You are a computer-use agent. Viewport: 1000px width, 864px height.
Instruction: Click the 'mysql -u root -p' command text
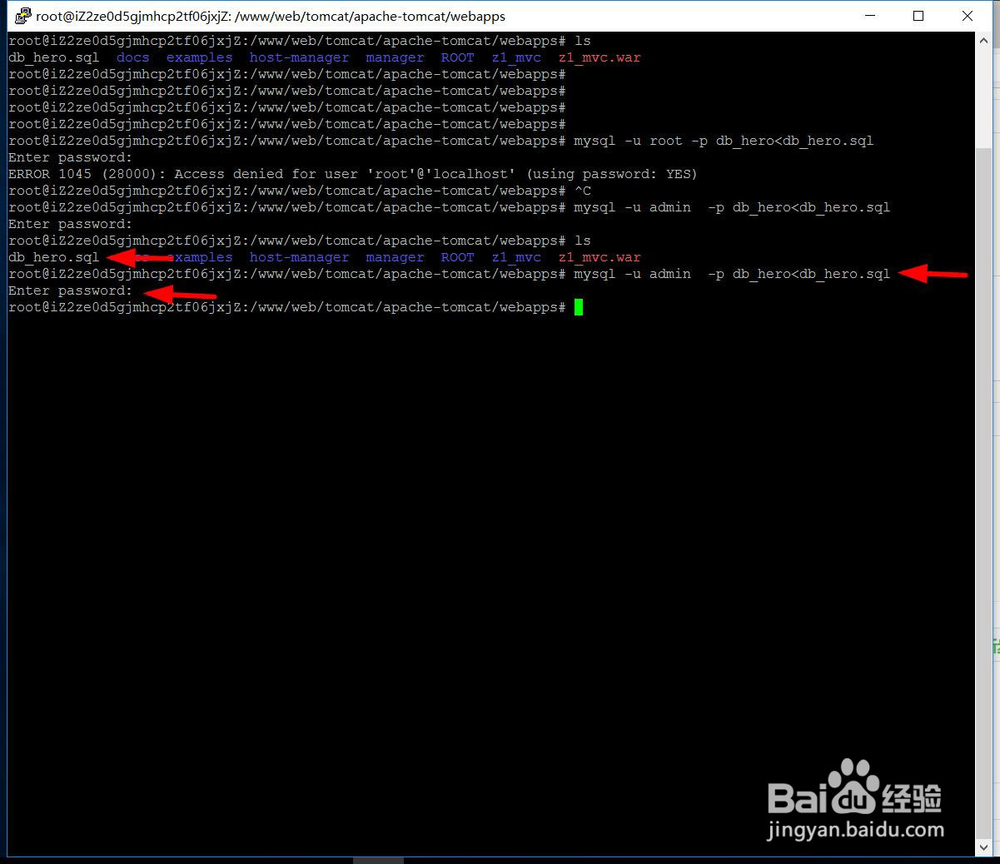coord(723,141)
